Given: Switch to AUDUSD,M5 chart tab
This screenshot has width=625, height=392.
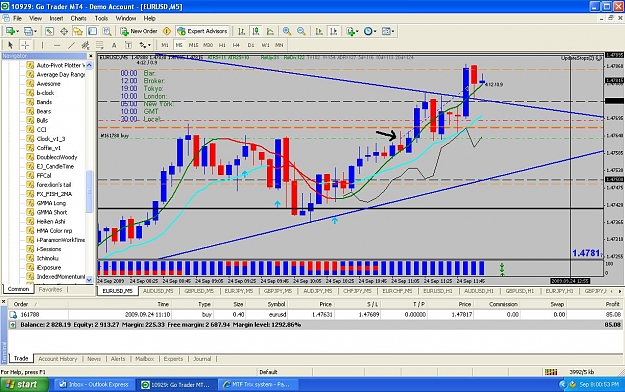Looking at the screenshot, I should [158, 291].
